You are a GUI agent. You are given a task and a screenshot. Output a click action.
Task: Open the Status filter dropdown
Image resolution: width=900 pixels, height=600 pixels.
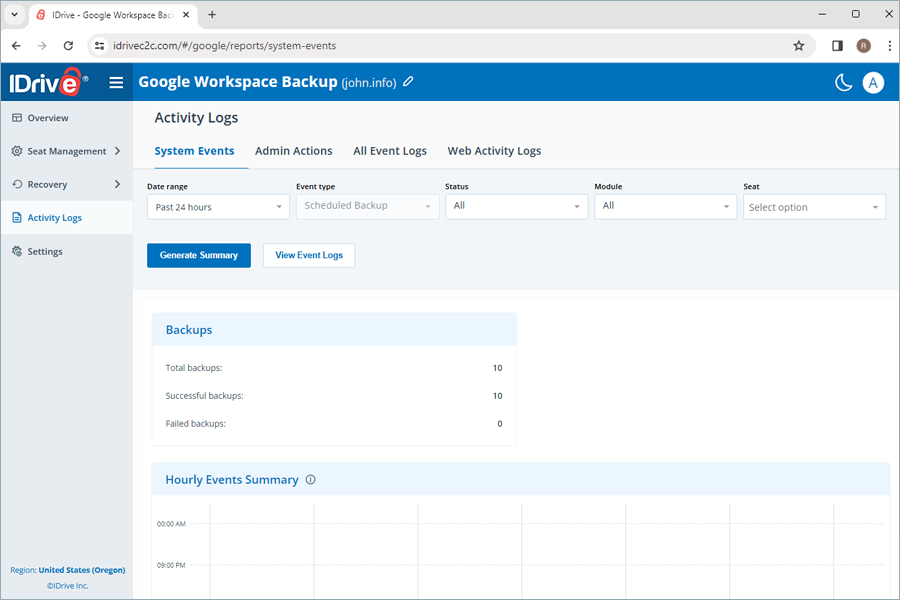pos(517,207)
